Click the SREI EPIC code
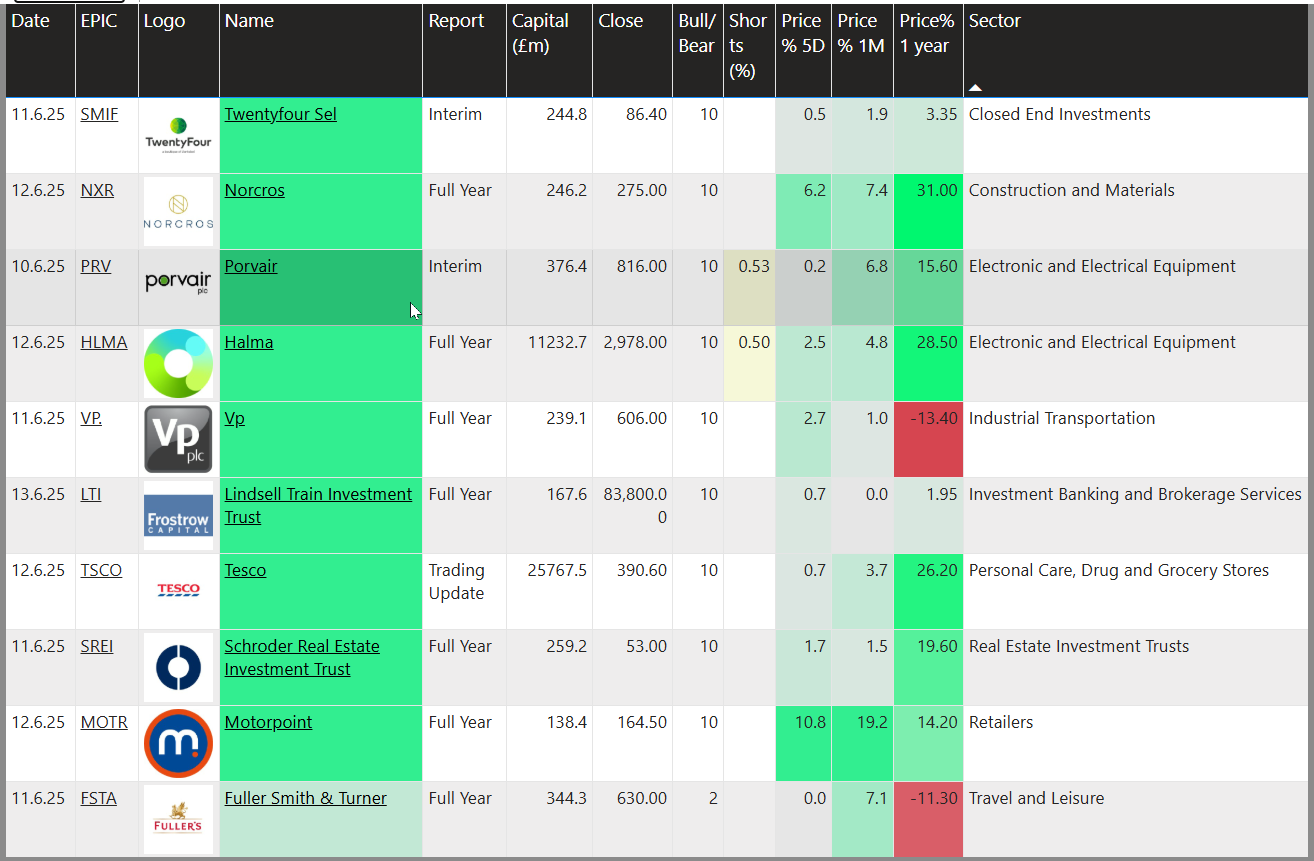The image size is (1314, 861). tap(97, 646)
